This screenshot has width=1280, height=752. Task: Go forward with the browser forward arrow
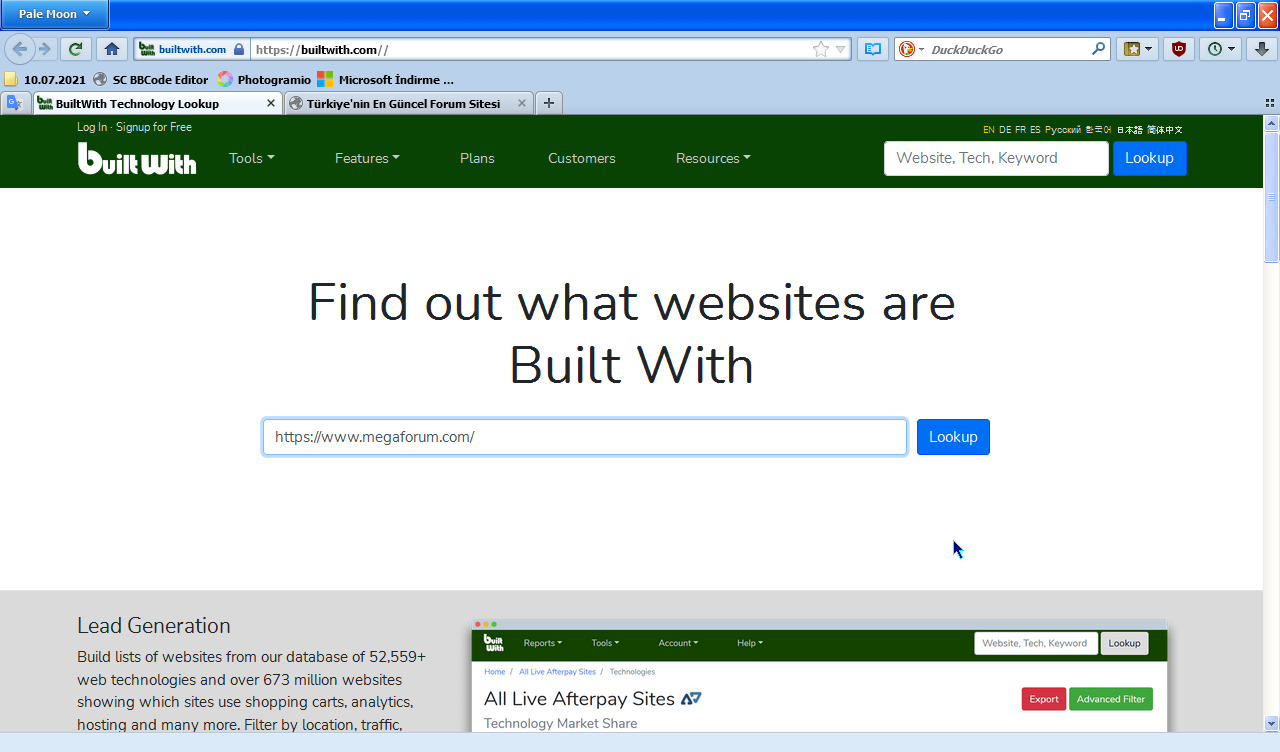(45, 49)
